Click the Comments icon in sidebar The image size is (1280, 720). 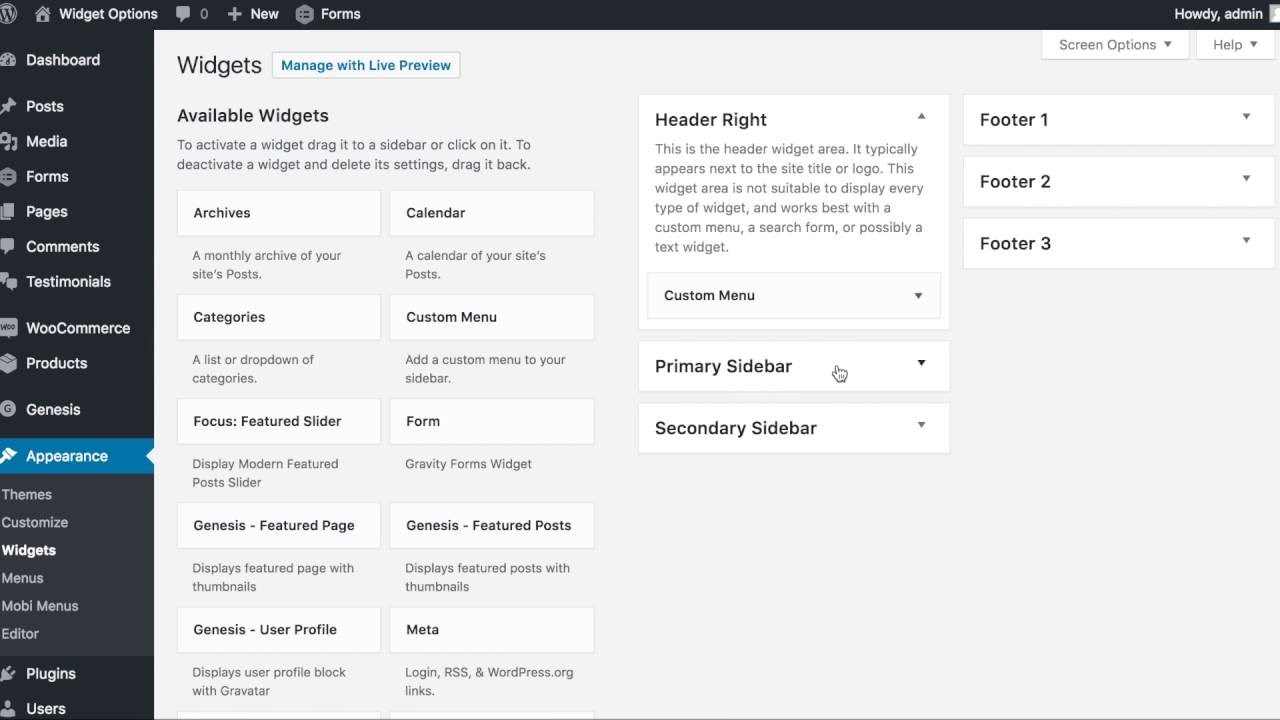(x=8, y=246)
